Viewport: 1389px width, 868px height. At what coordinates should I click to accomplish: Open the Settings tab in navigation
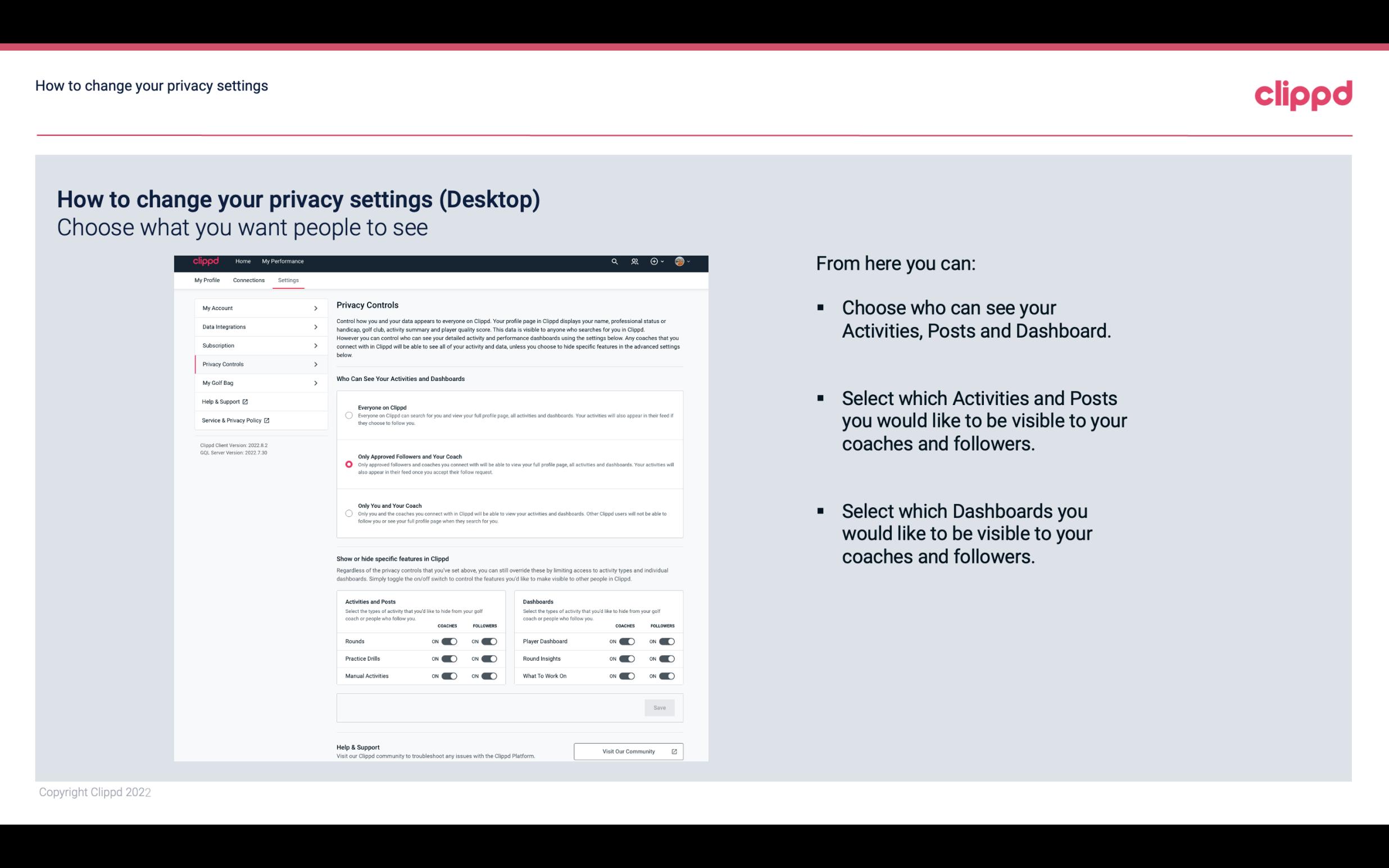pyautogui.click(x=288, y=280)
